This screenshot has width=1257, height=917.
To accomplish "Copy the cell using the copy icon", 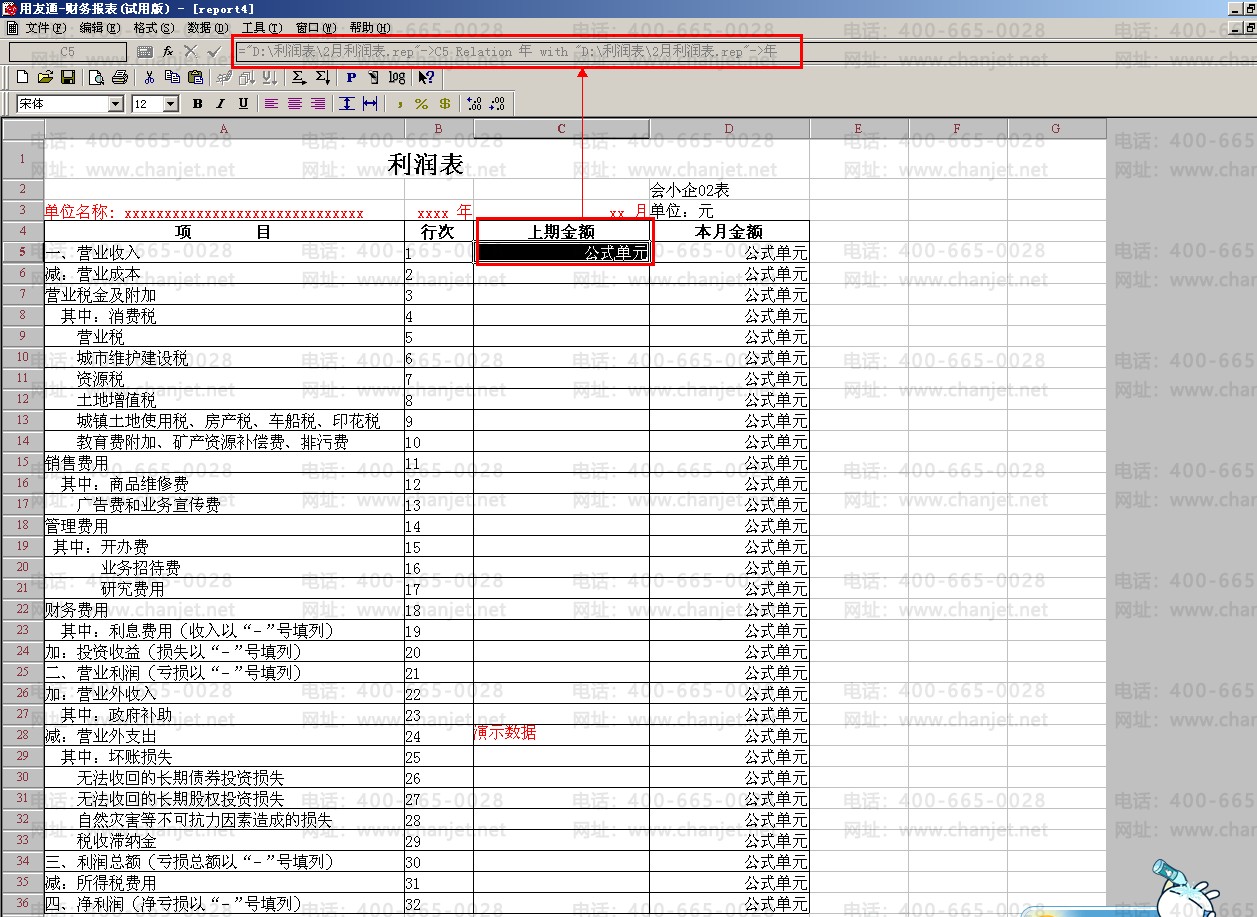I will (172, 77).
